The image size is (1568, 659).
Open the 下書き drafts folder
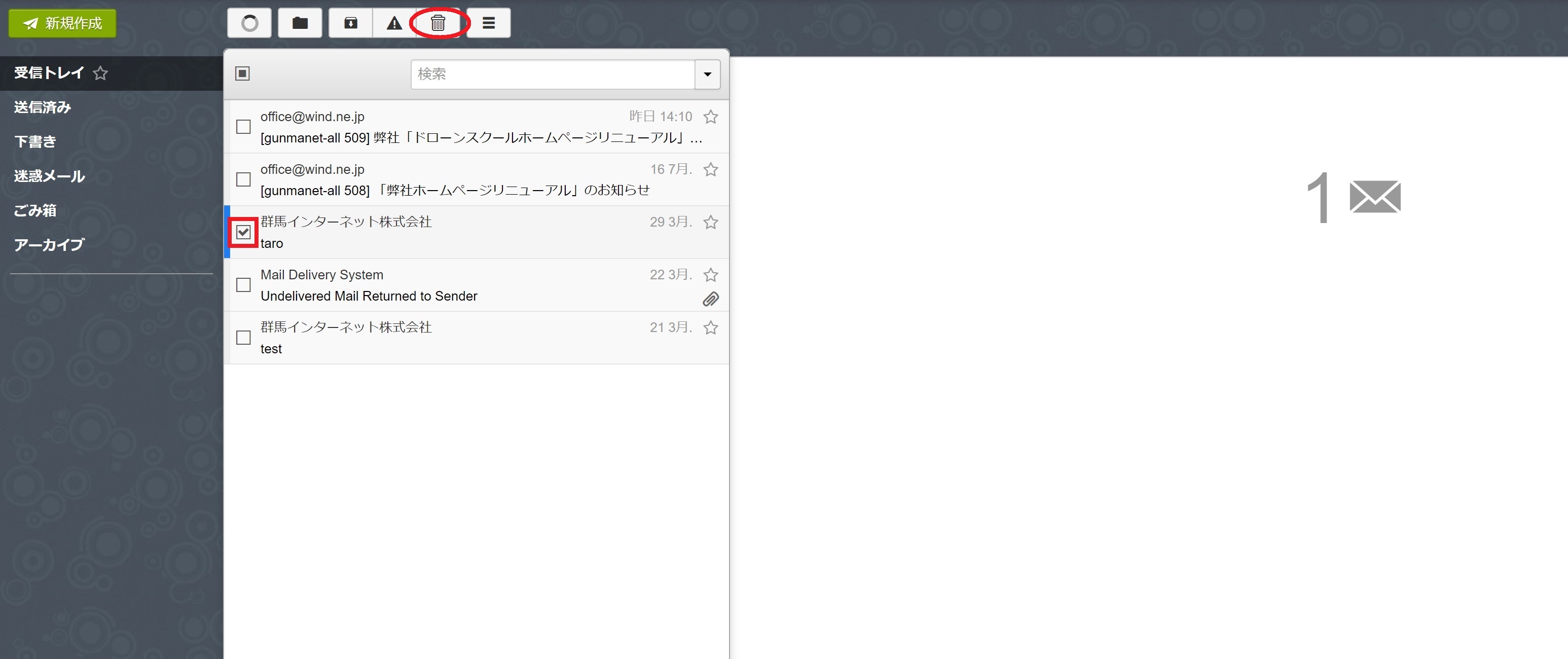point(34,142)
